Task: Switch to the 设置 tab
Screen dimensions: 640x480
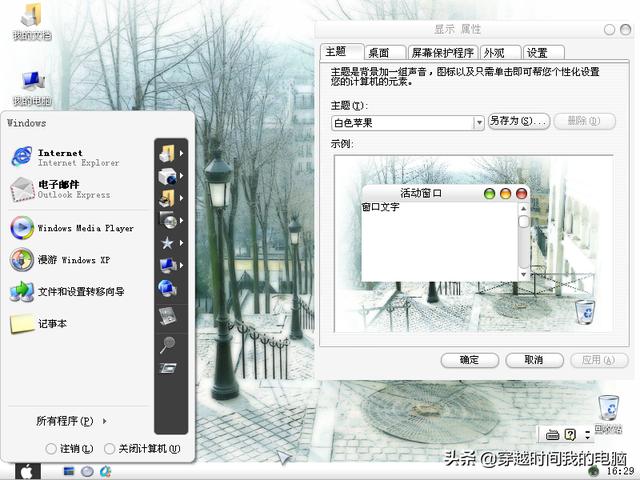Action: point(543,53)
